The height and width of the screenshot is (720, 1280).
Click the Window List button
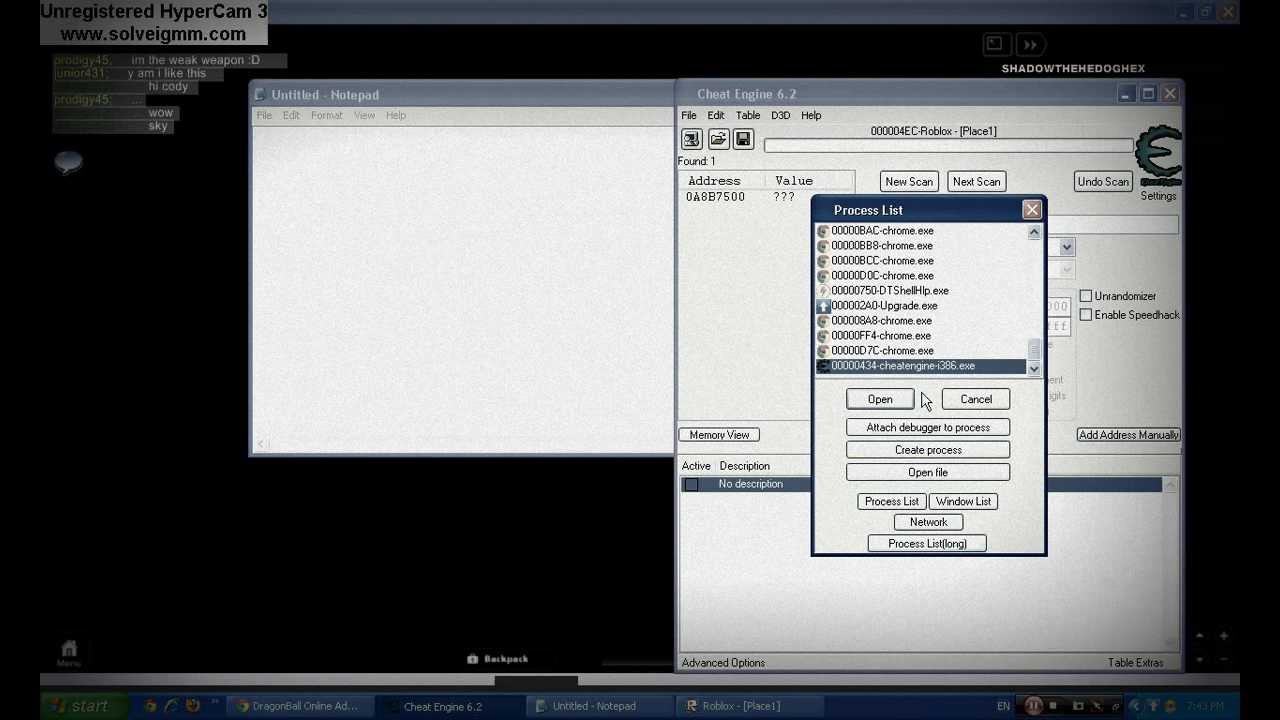click(964, 502)
